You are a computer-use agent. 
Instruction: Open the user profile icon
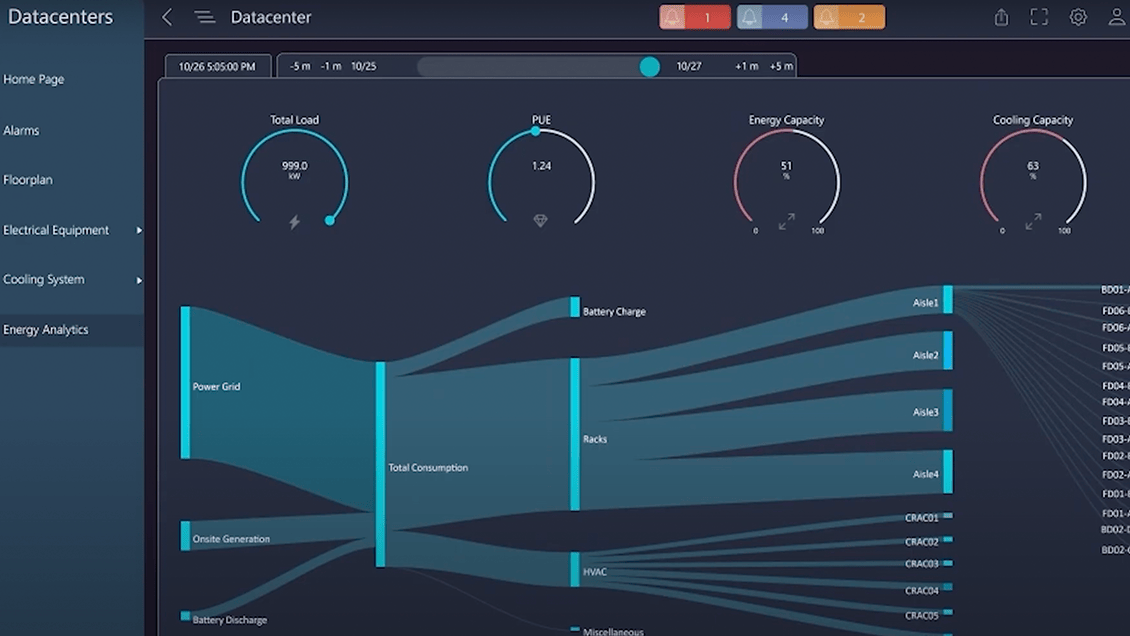[1117, 17]
